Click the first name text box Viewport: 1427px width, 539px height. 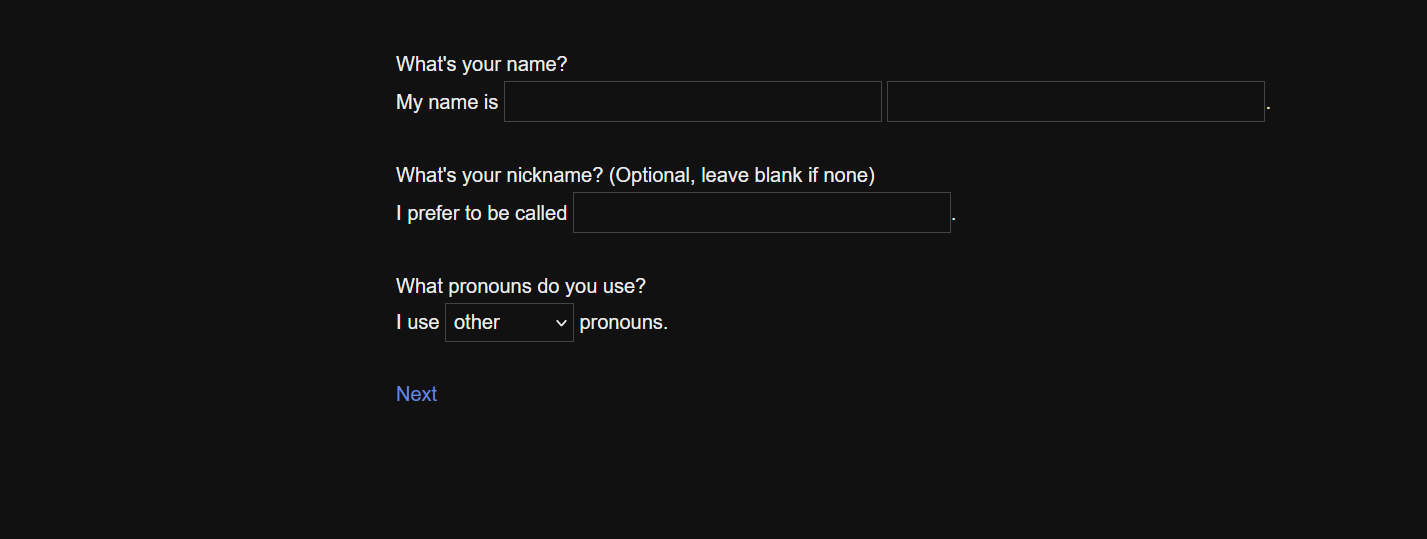pos(692,102)
